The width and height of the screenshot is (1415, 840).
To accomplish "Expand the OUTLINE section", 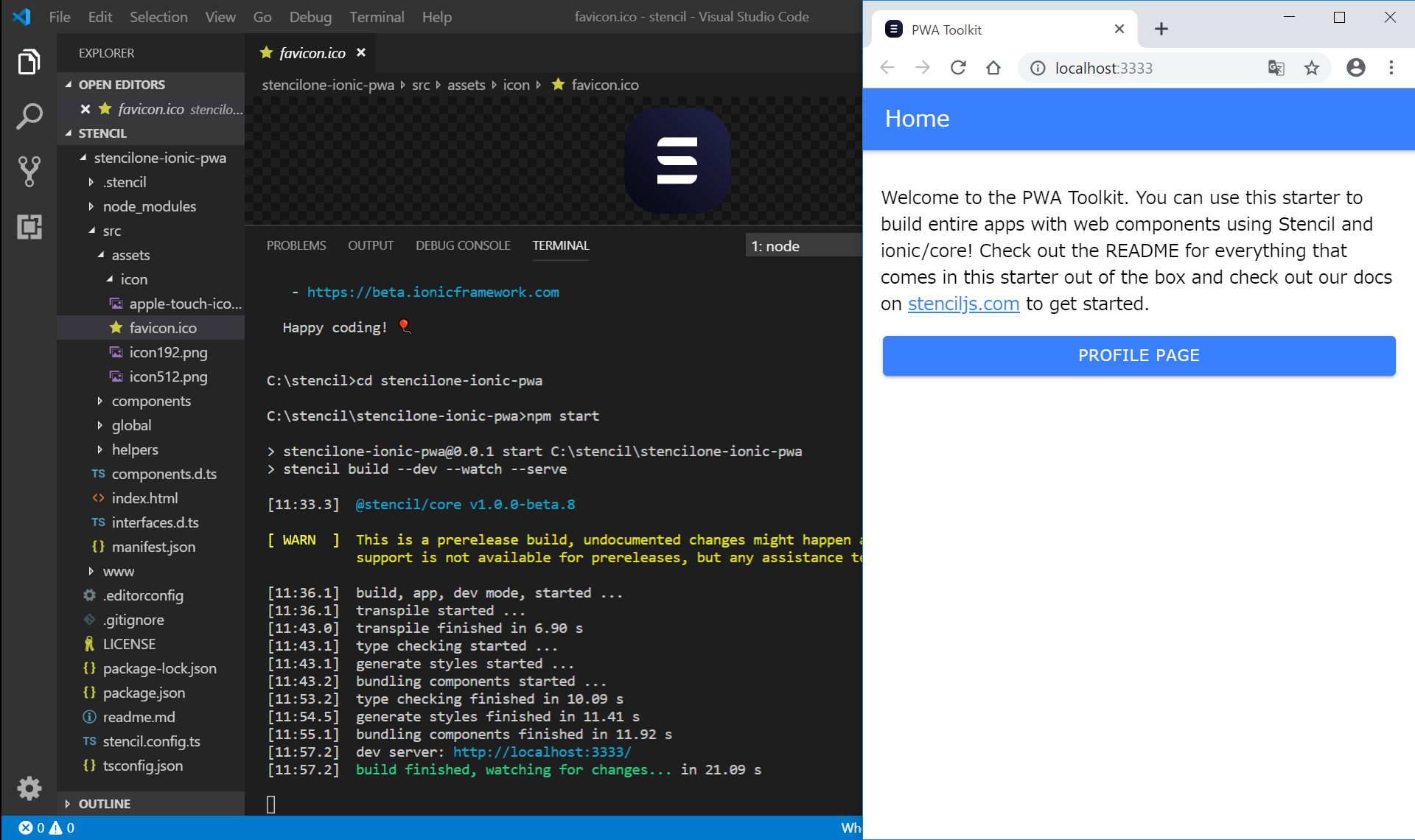I will [104, 804].
